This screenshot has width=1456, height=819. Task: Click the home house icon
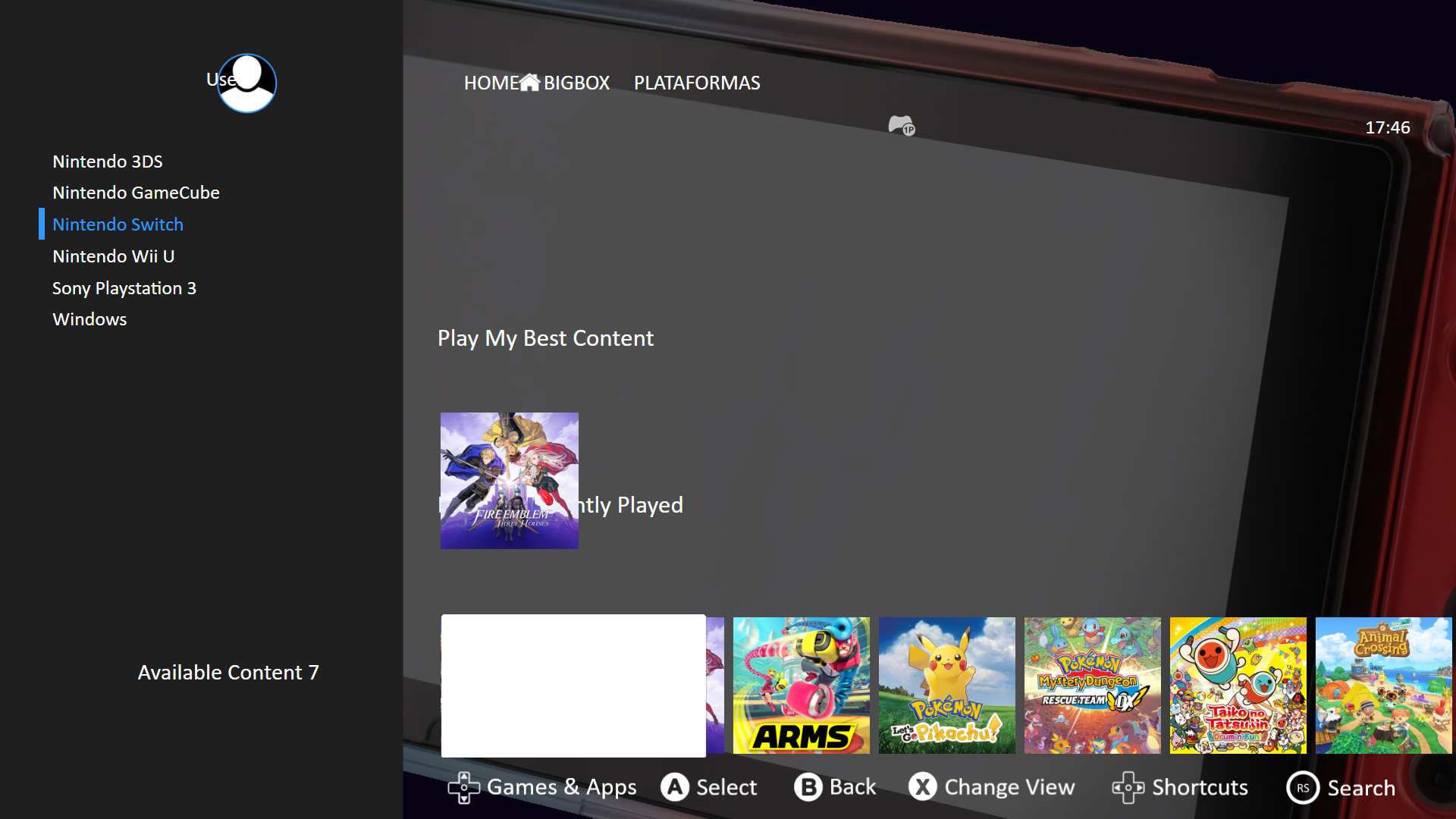coord(530,82)
